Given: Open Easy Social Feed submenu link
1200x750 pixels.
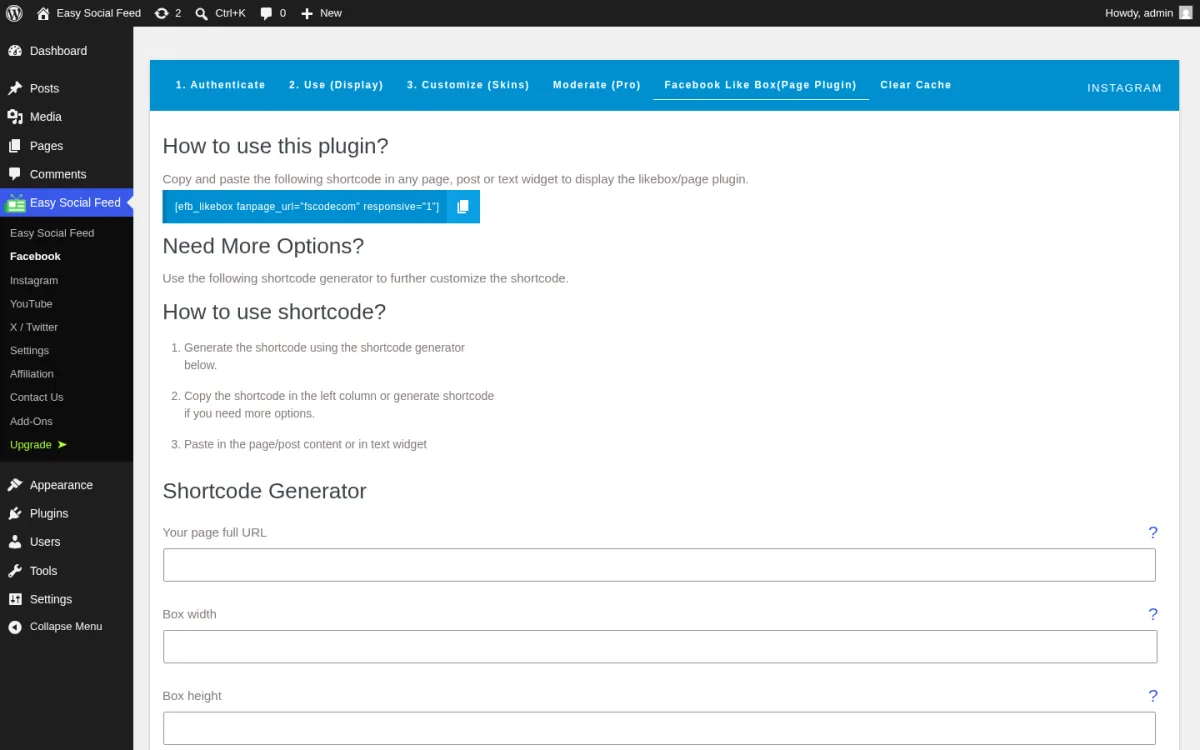Looking at the screenshot, I should (x=52, y=233).
